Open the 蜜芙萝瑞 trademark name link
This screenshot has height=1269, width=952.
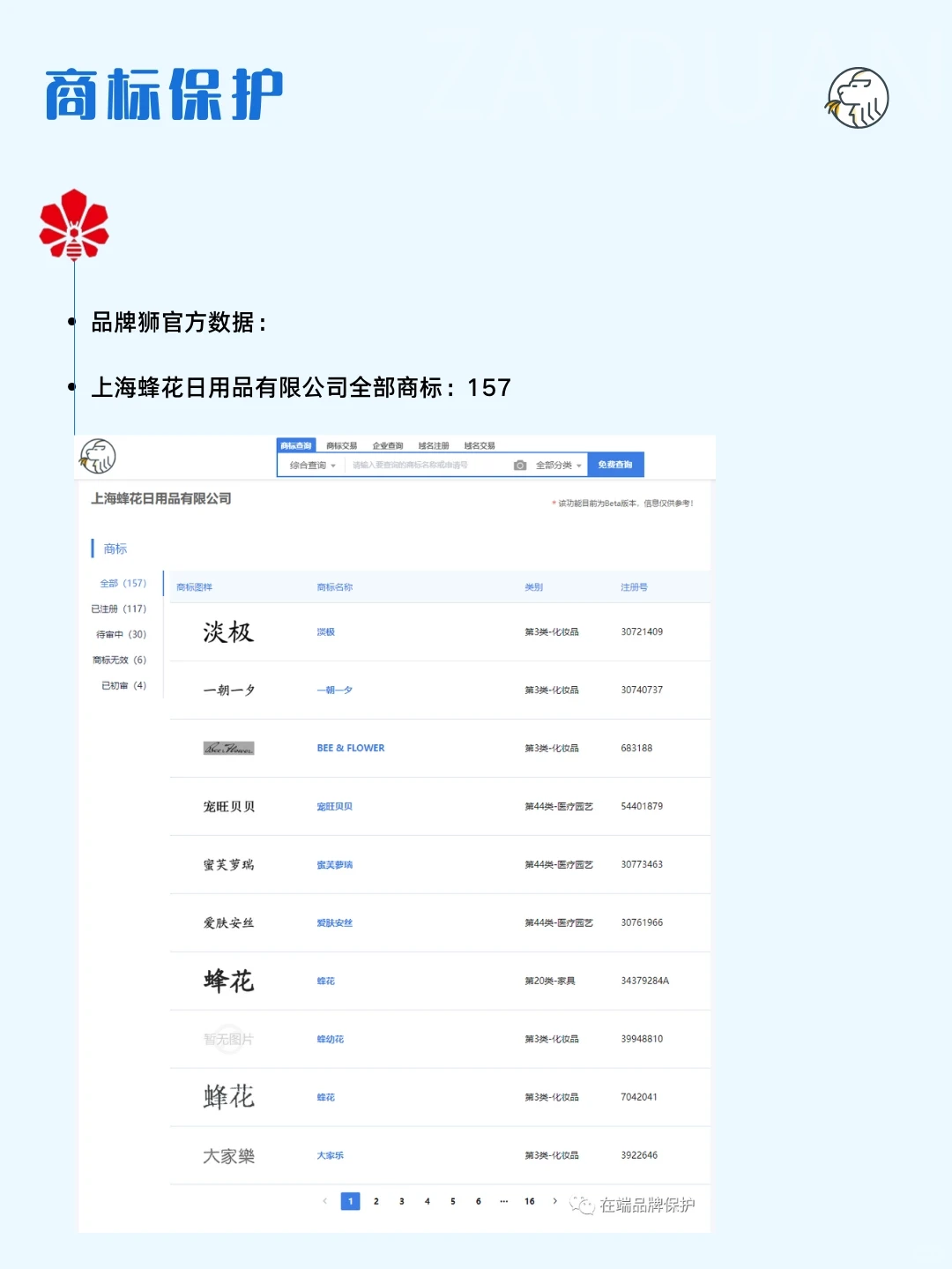(x=334, y=865)
